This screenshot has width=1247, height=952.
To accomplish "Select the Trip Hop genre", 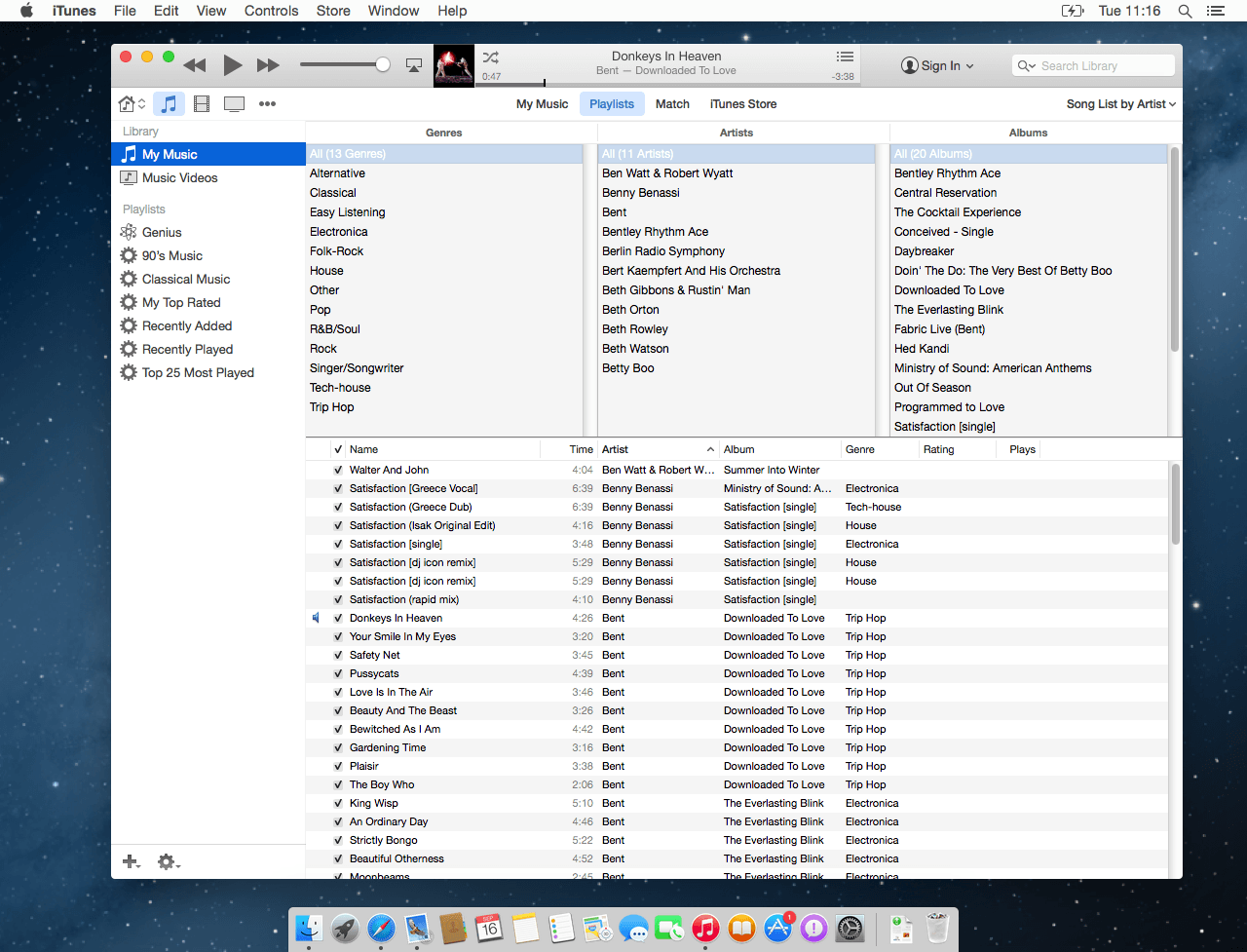I will pos(444,407).
